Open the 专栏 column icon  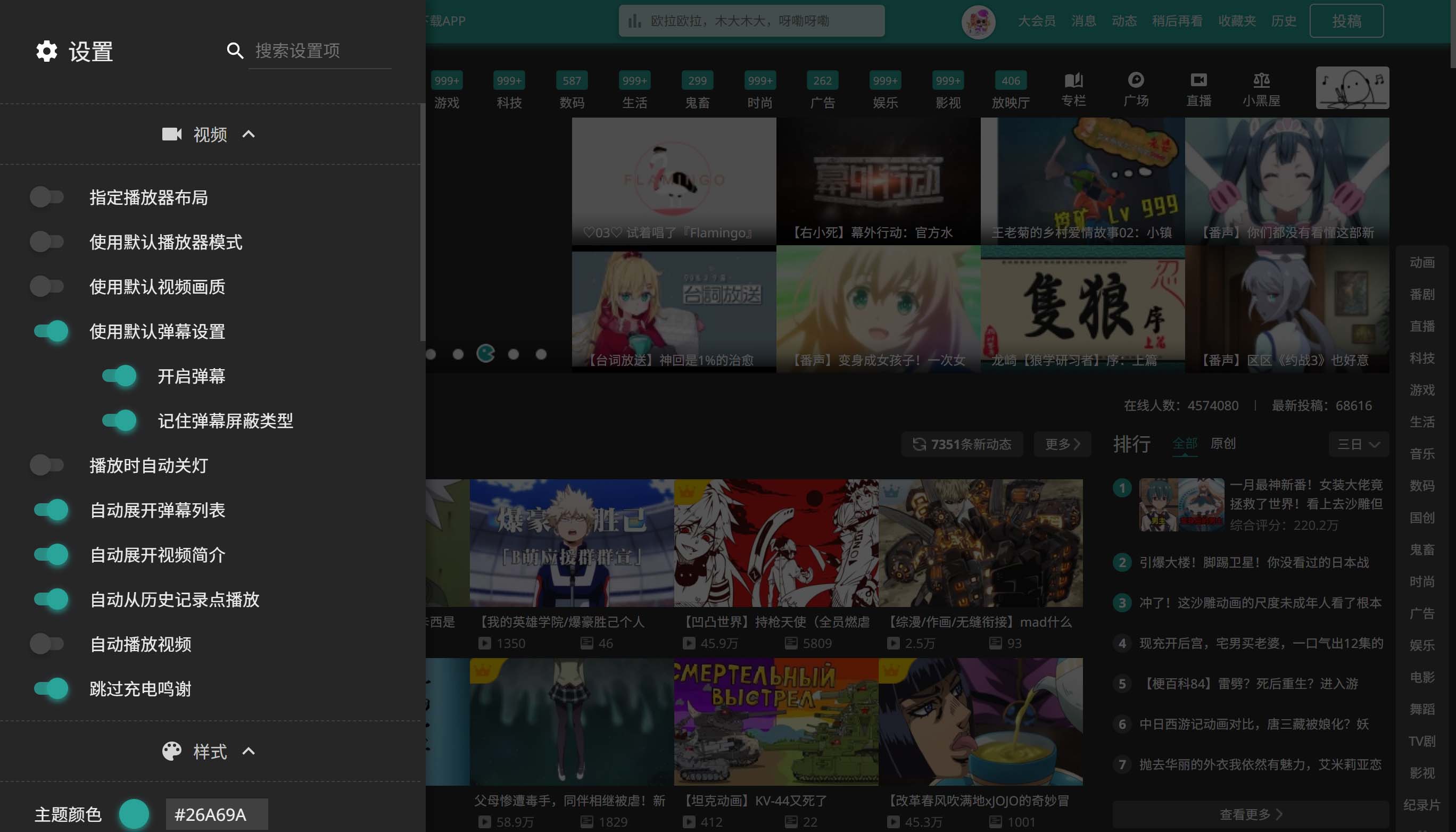point(1073,80)
